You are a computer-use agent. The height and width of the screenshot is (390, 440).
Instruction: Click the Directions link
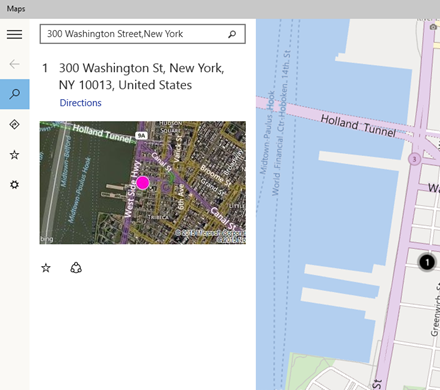pos(80,103)
